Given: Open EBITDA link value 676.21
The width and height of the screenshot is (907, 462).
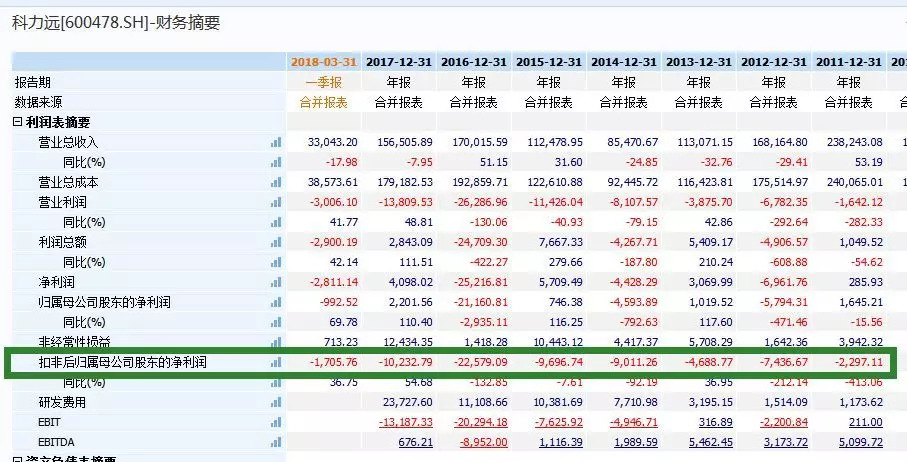Looking at the screenshot, I should (x=415, y=442).
